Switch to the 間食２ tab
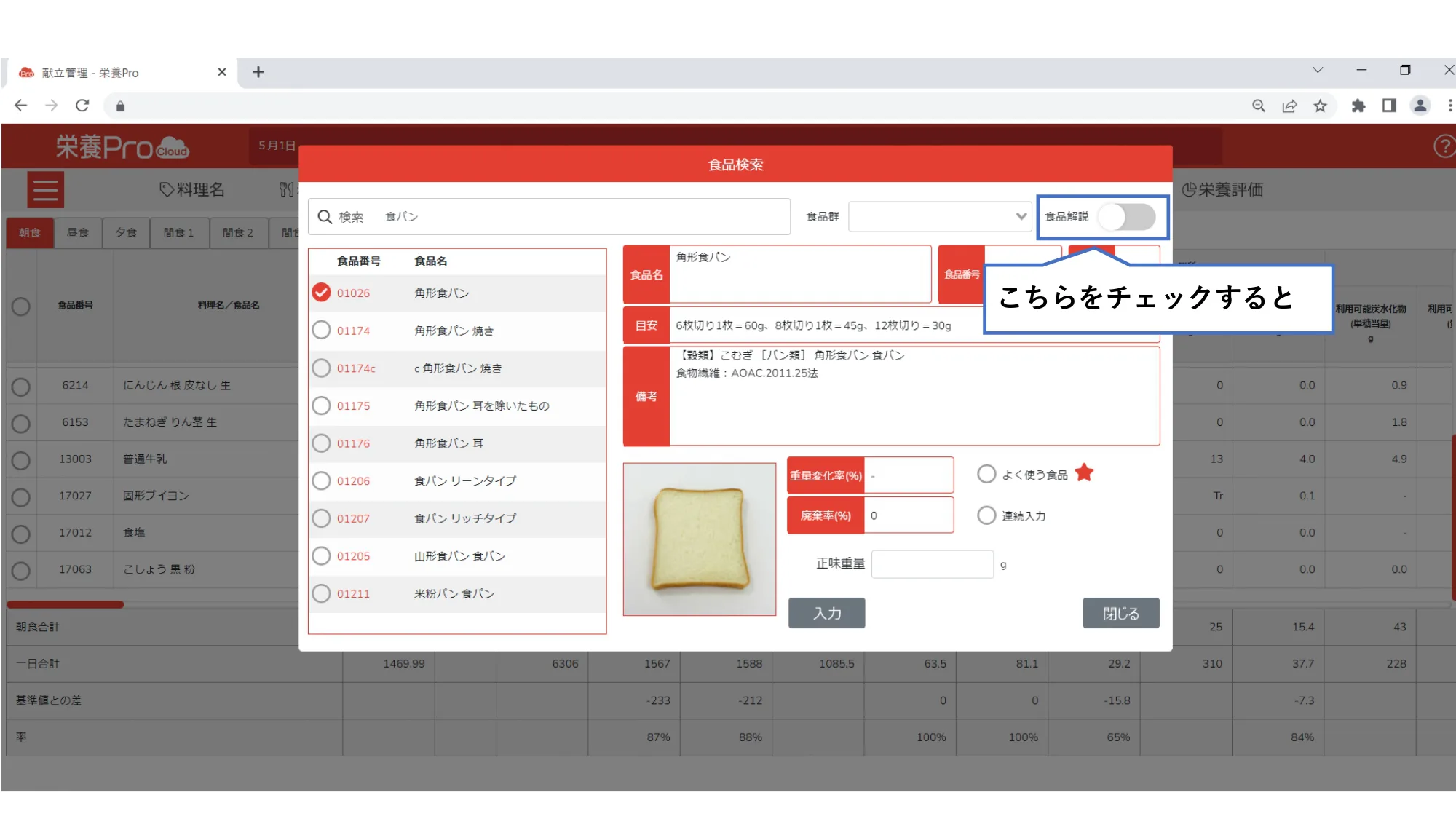 238,233
